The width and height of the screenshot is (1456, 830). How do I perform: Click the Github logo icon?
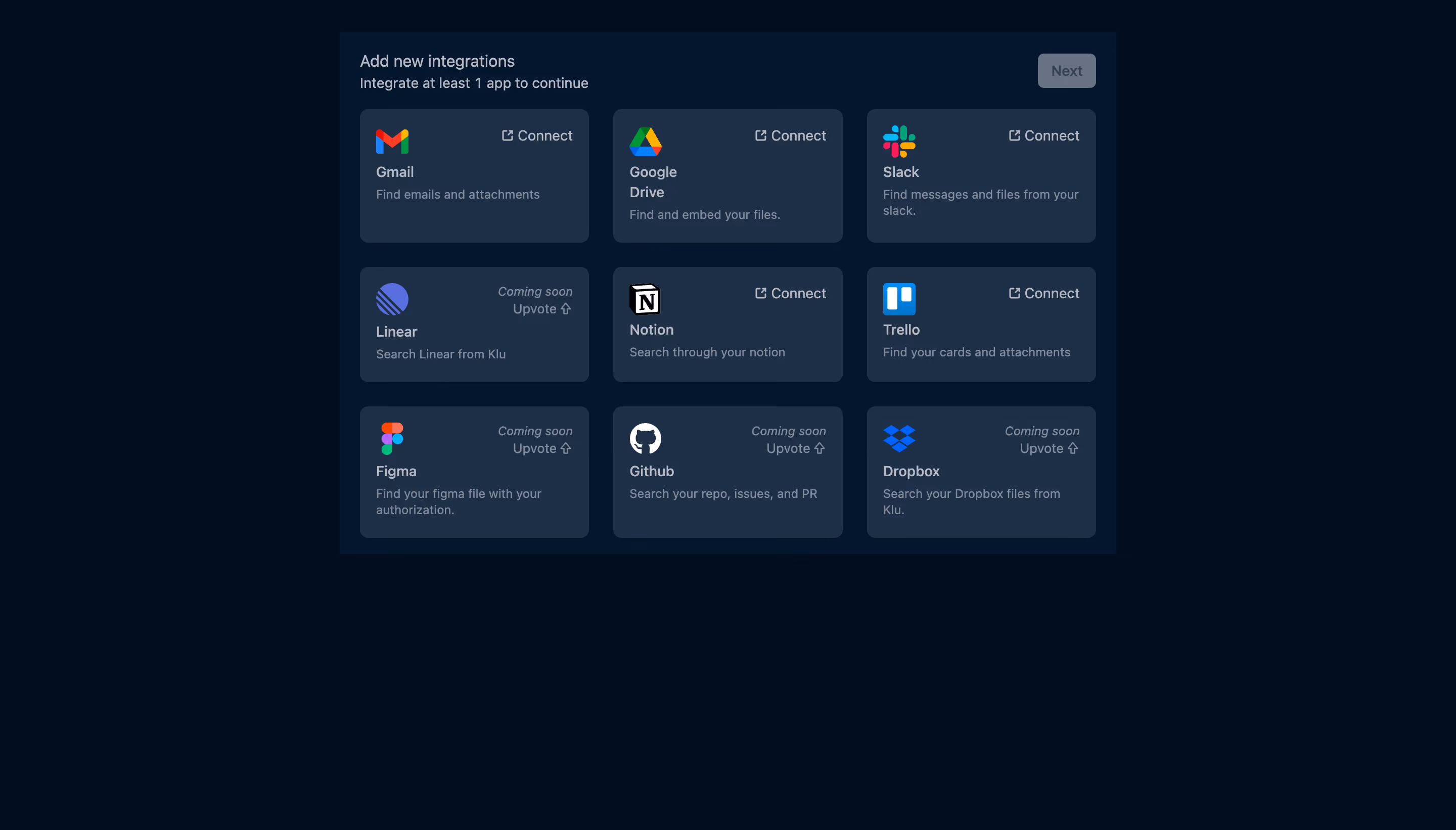(645, 439)
